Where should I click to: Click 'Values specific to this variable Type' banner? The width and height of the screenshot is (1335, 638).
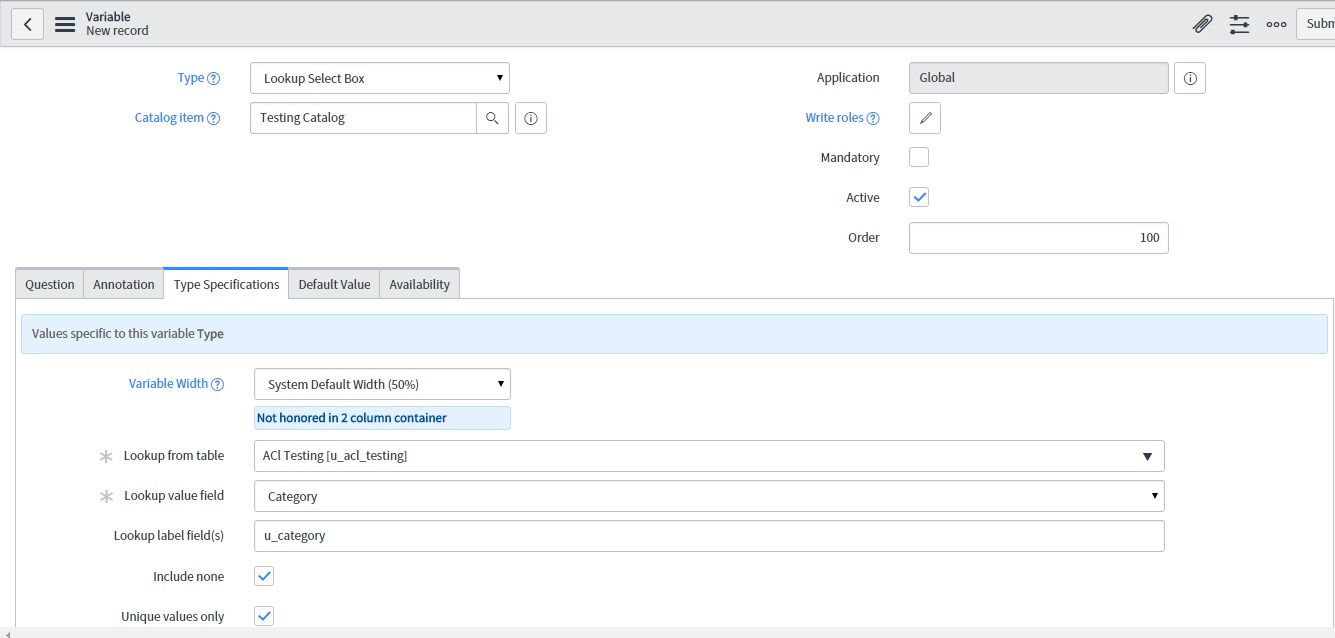pyautogui.click(x=674, y=334)
